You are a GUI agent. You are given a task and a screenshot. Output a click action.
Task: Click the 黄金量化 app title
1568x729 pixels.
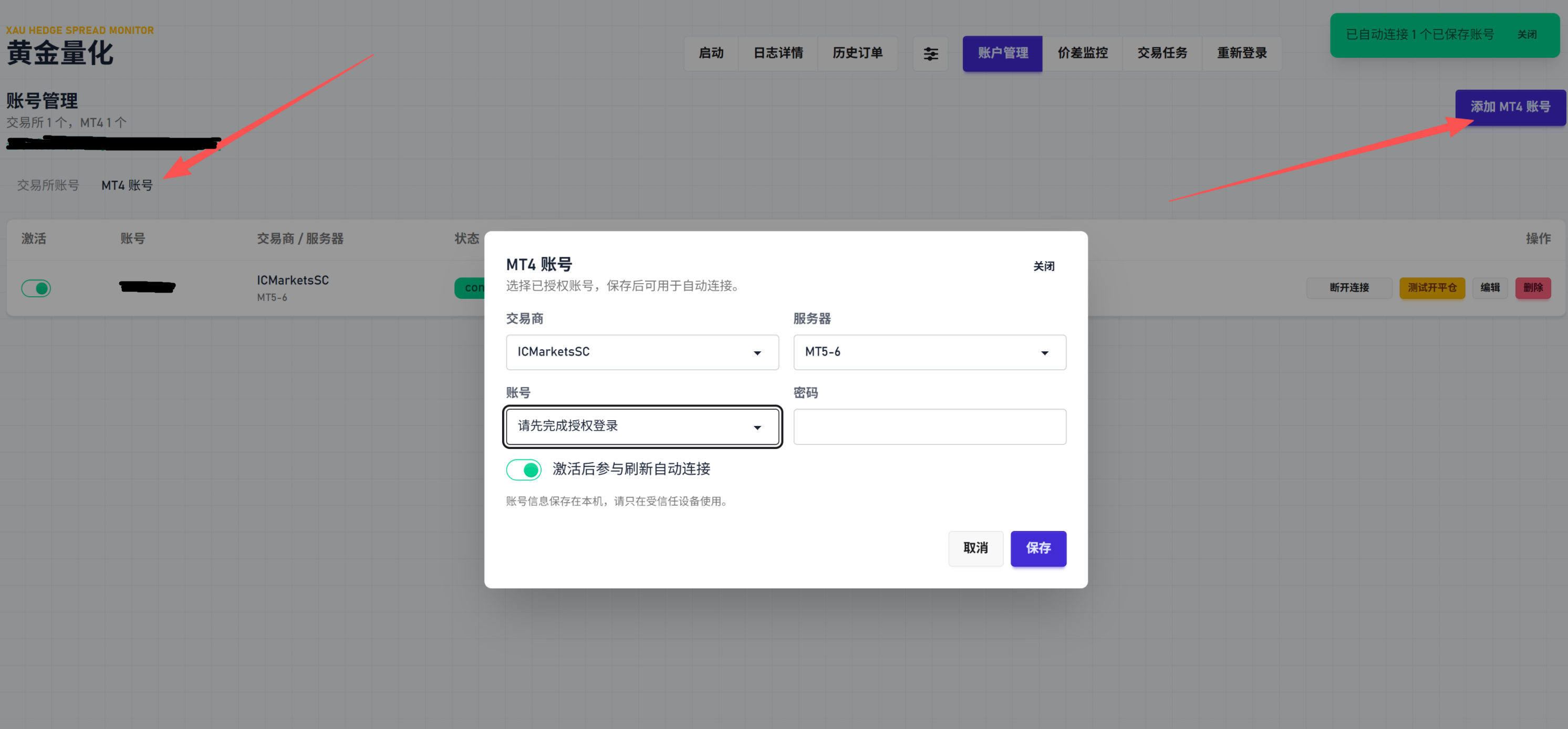click(x=60, y=54)
